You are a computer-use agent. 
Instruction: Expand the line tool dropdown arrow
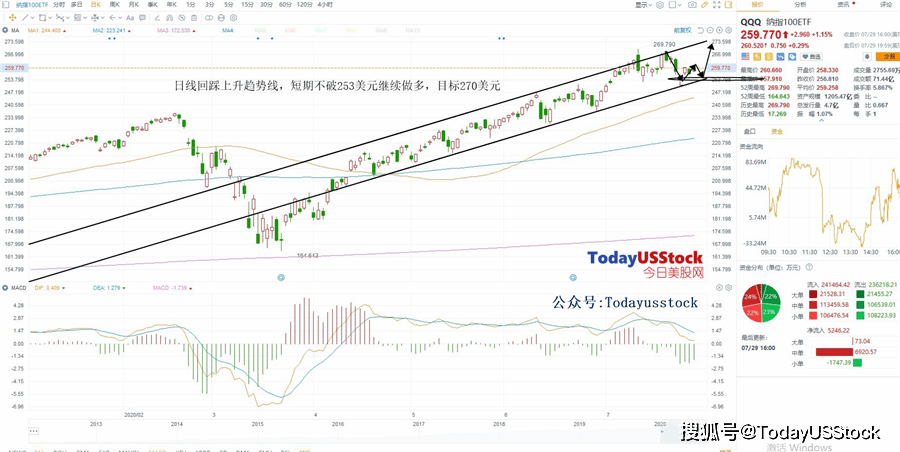click(33, 18)
